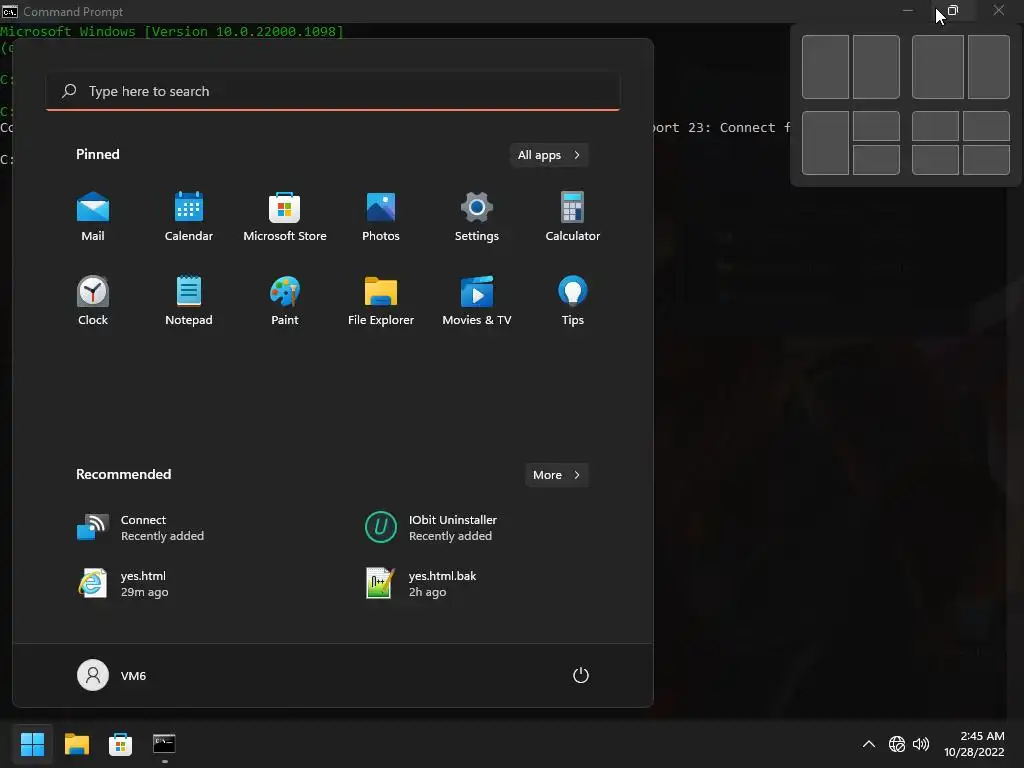This screenshot has width=1024, height=768.
Task: Click the Windows Start button on taskbar
Action: tap(32, 744)
